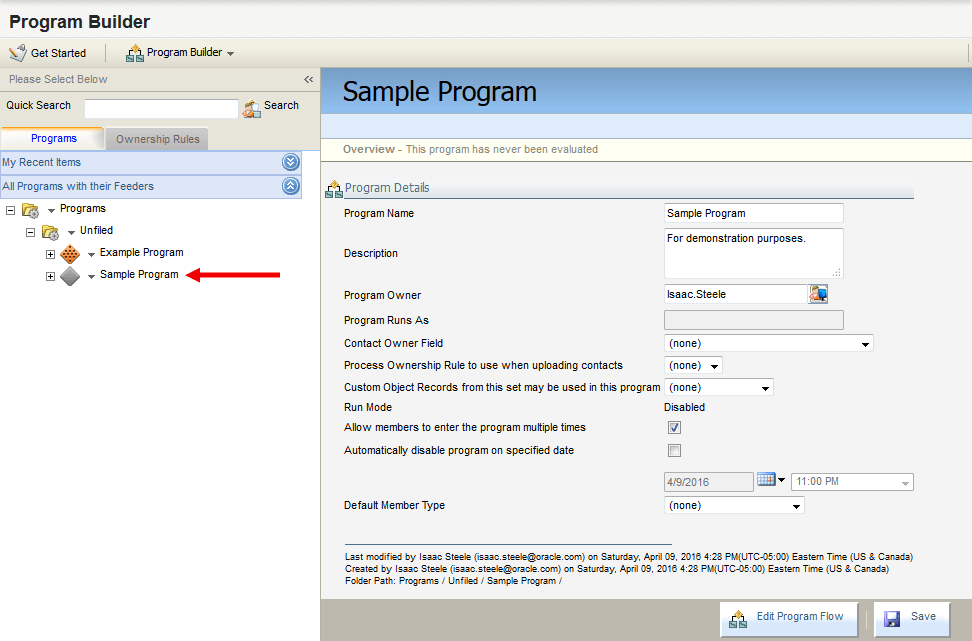
Task: Collapse the sidebar with the double-chevron icon
Action: click(x=308, y=79)
